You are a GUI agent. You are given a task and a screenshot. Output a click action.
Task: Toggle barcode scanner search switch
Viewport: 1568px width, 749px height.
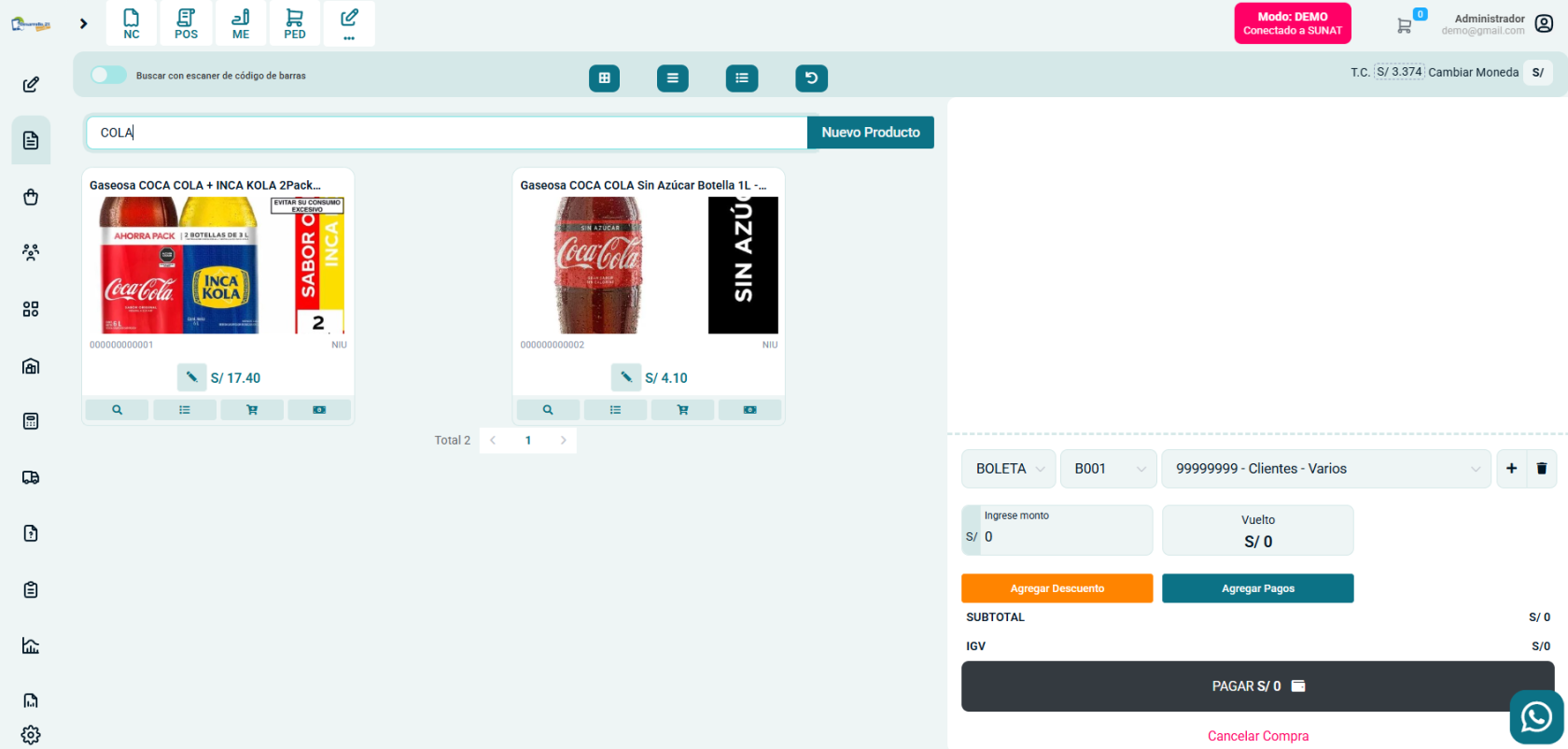click(x=108, y=75)
